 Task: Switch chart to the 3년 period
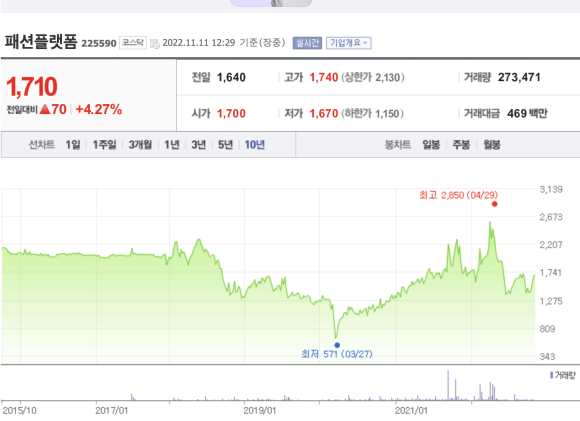pyautogui.click(x=199, y=145)
